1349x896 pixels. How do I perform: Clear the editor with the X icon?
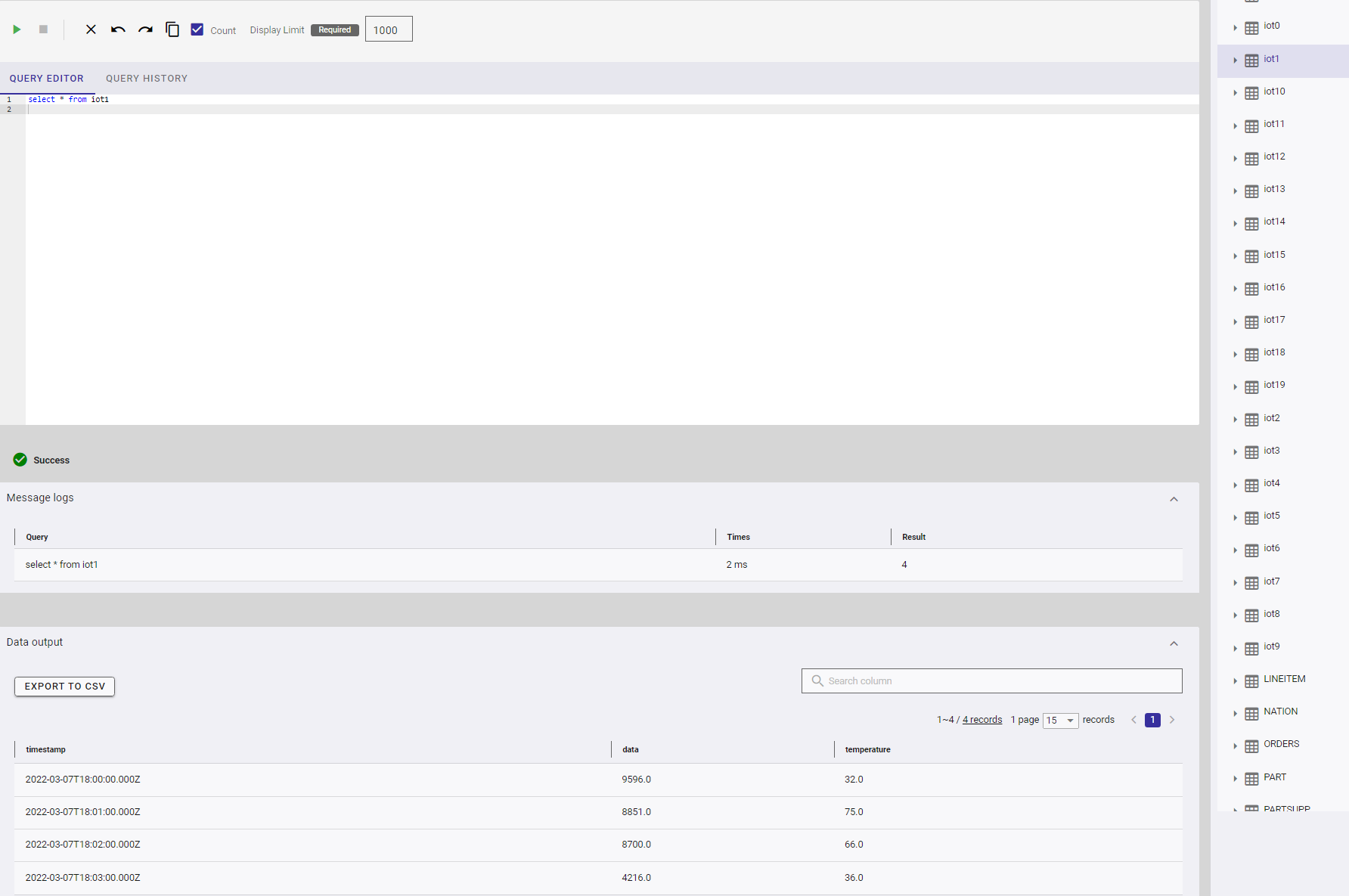point(91,29)
